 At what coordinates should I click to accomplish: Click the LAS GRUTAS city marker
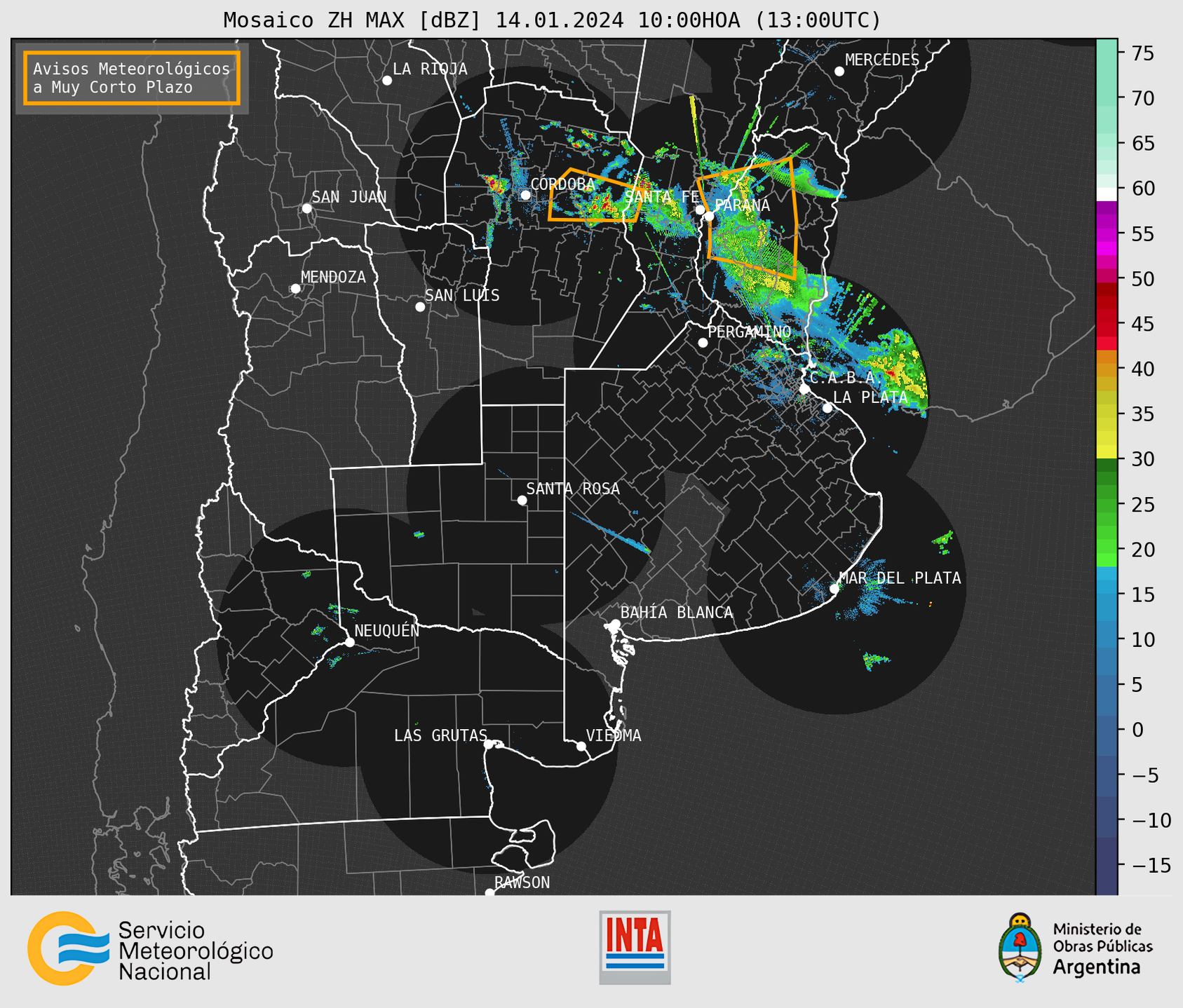point(489,744)
